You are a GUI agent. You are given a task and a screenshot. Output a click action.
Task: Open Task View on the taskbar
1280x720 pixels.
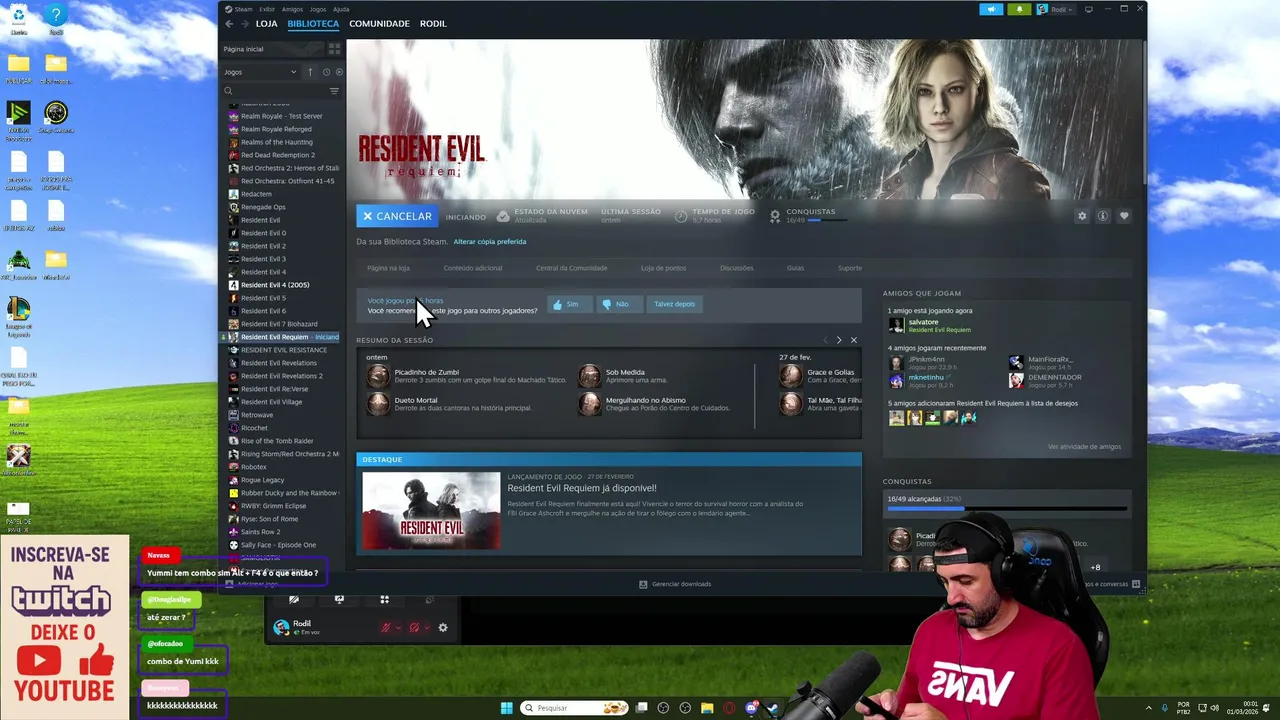(x=642, y=708)
